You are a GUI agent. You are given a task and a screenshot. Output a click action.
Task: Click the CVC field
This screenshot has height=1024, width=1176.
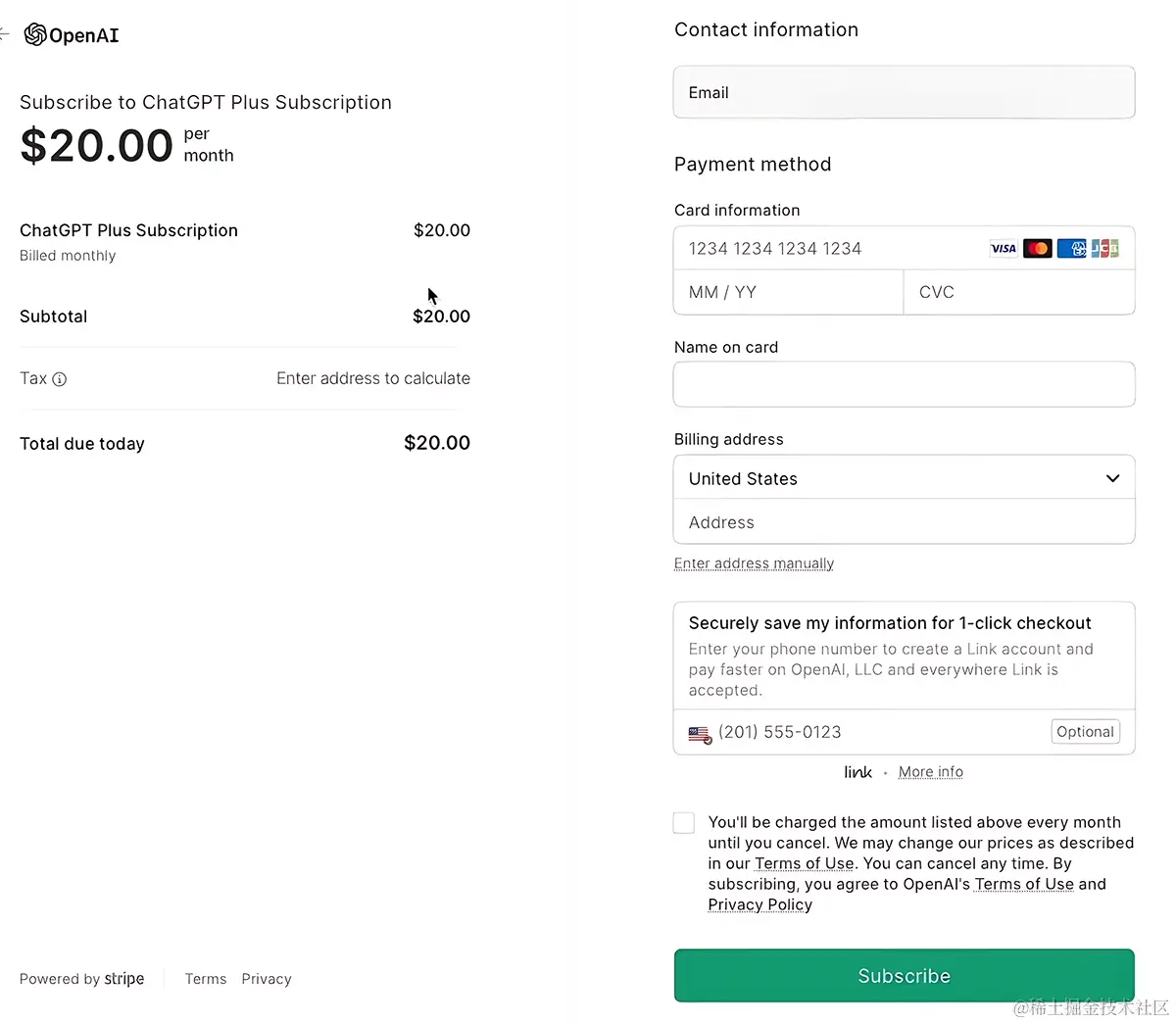(x=1017, y=292)
